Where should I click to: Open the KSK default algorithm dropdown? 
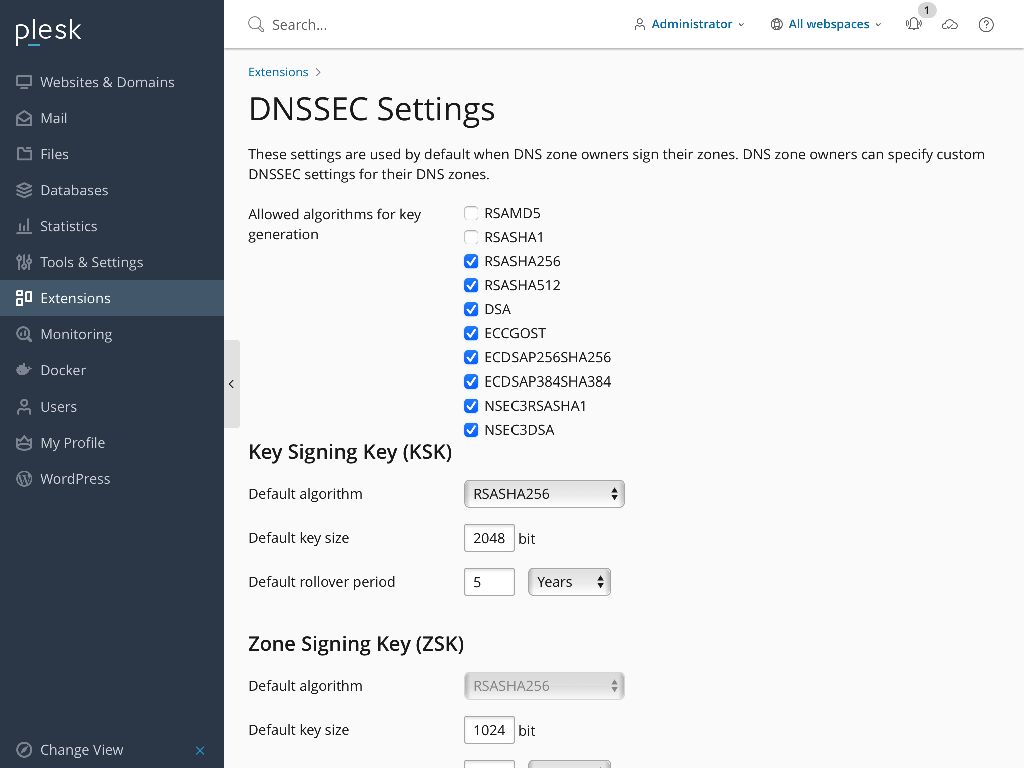[544, 493]
